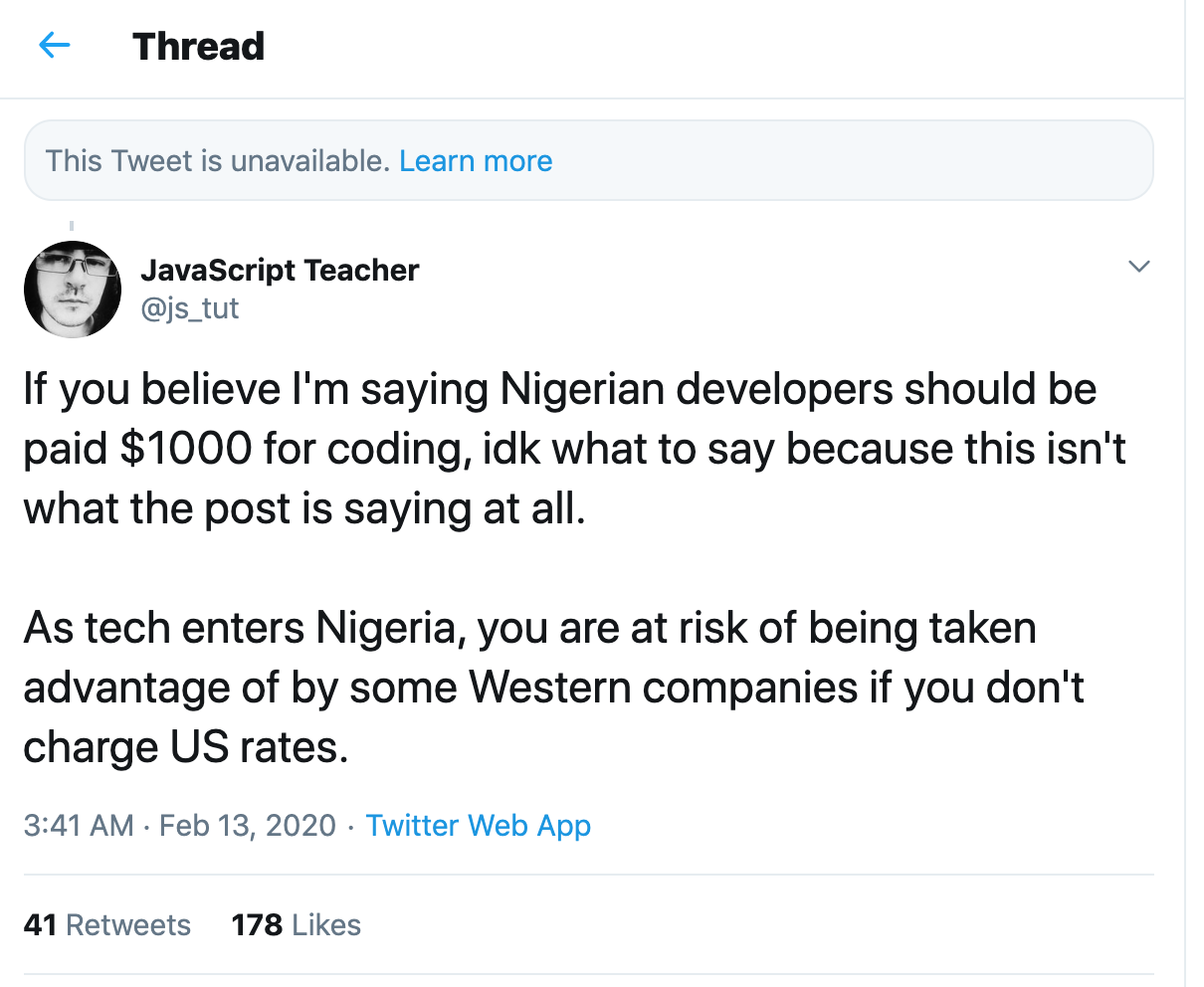Click JavaScript Teacher's profile avatar

pyautogui.click(x=72, y=290)
